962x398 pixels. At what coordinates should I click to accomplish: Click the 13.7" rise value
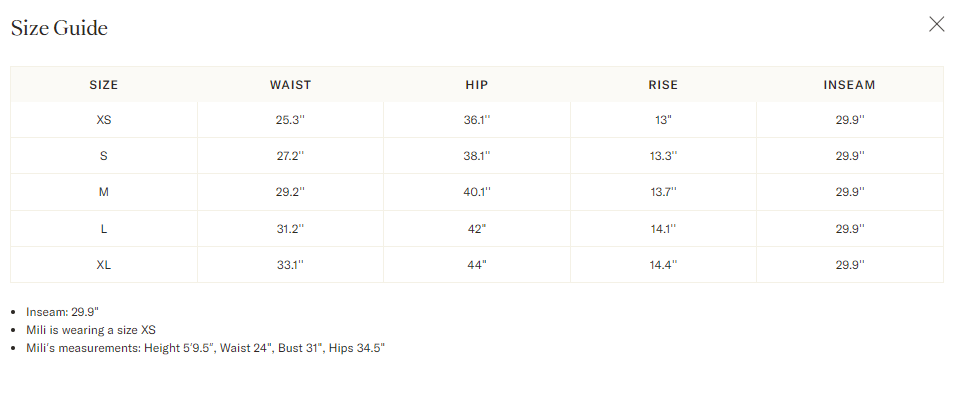click(663, 192)
